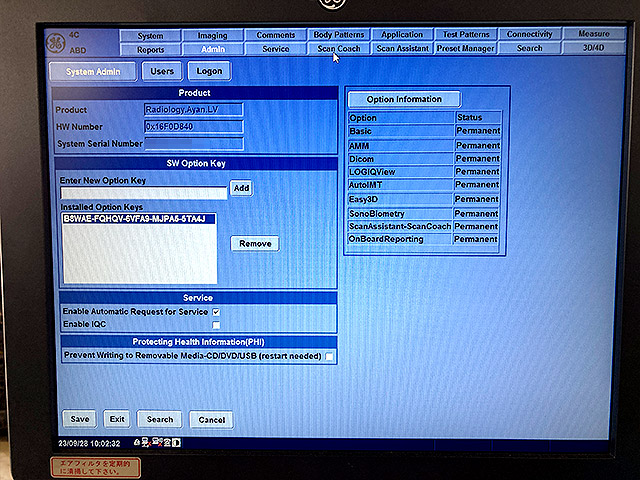Image resolution: width=640 pixels, height=480 pixels.
Task: Click the Option Information button
Action: (x=404, y=99)
